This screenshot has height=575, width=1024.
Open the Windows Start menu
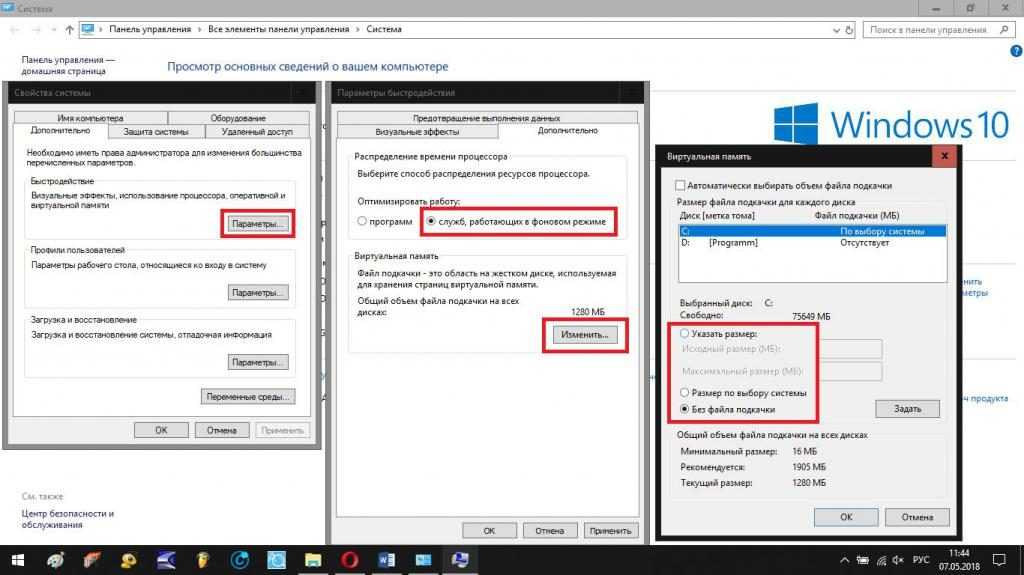18,560
